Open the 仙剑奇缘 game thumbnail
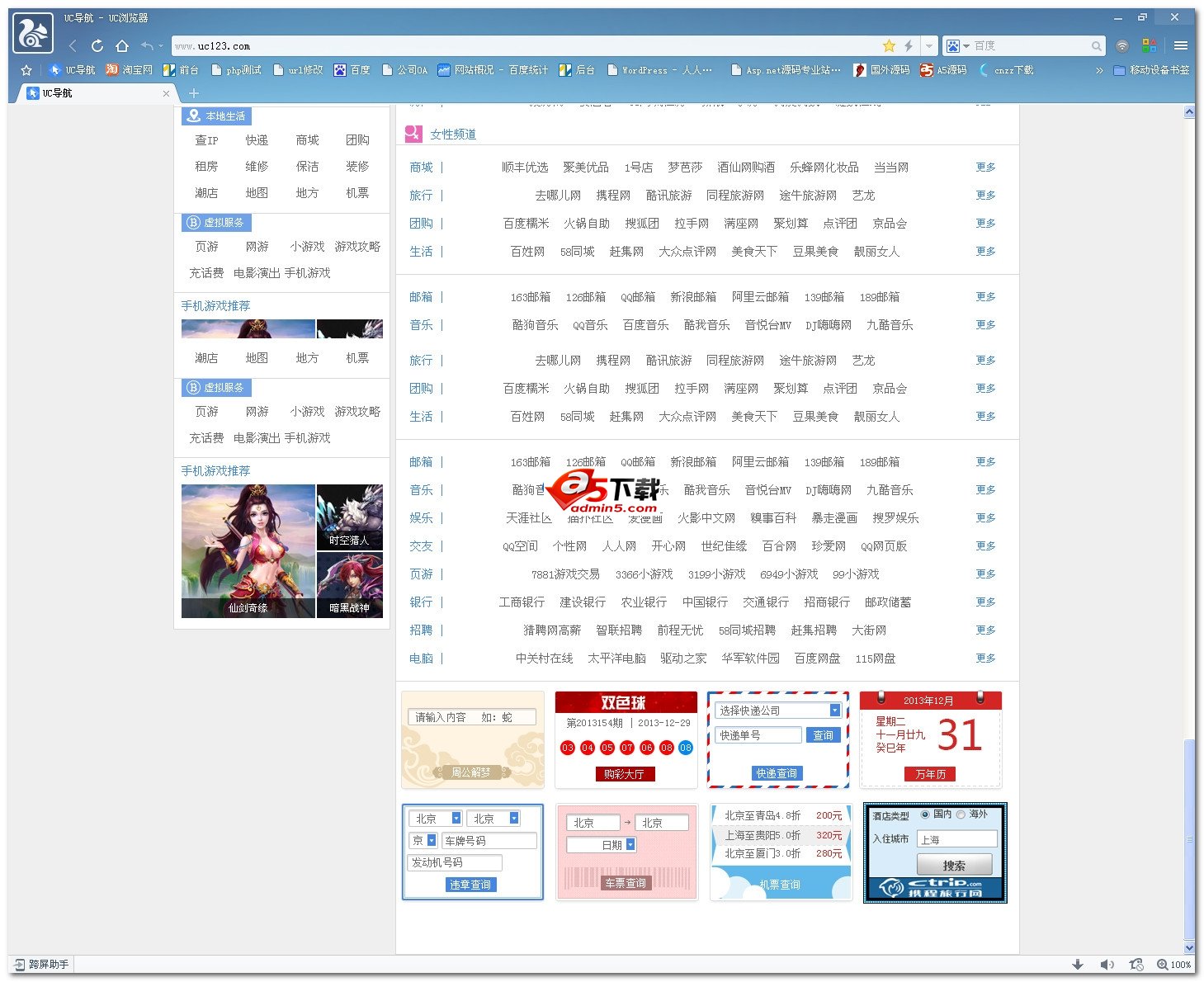The image size is (1204, 982). [x=248, y=551]
